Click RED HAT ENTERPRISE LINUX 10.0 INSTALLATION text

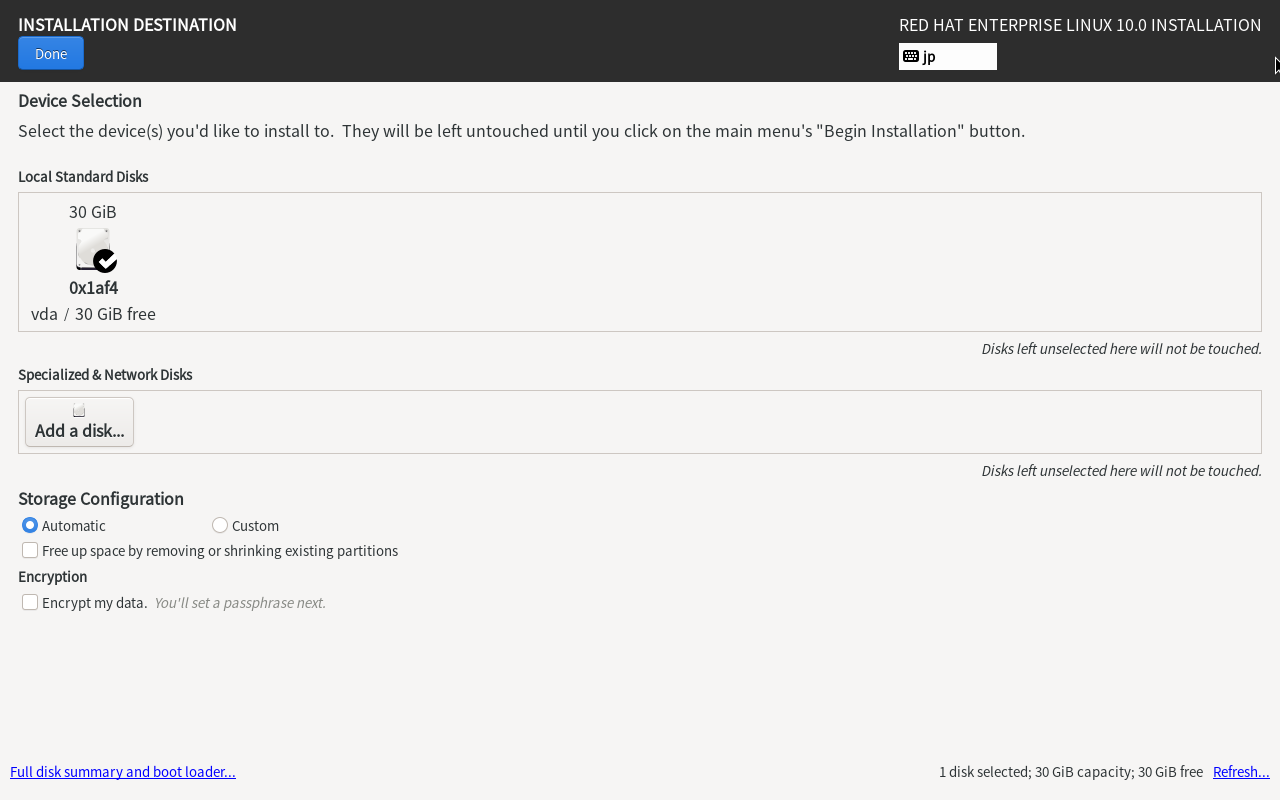pos(1080,25)
